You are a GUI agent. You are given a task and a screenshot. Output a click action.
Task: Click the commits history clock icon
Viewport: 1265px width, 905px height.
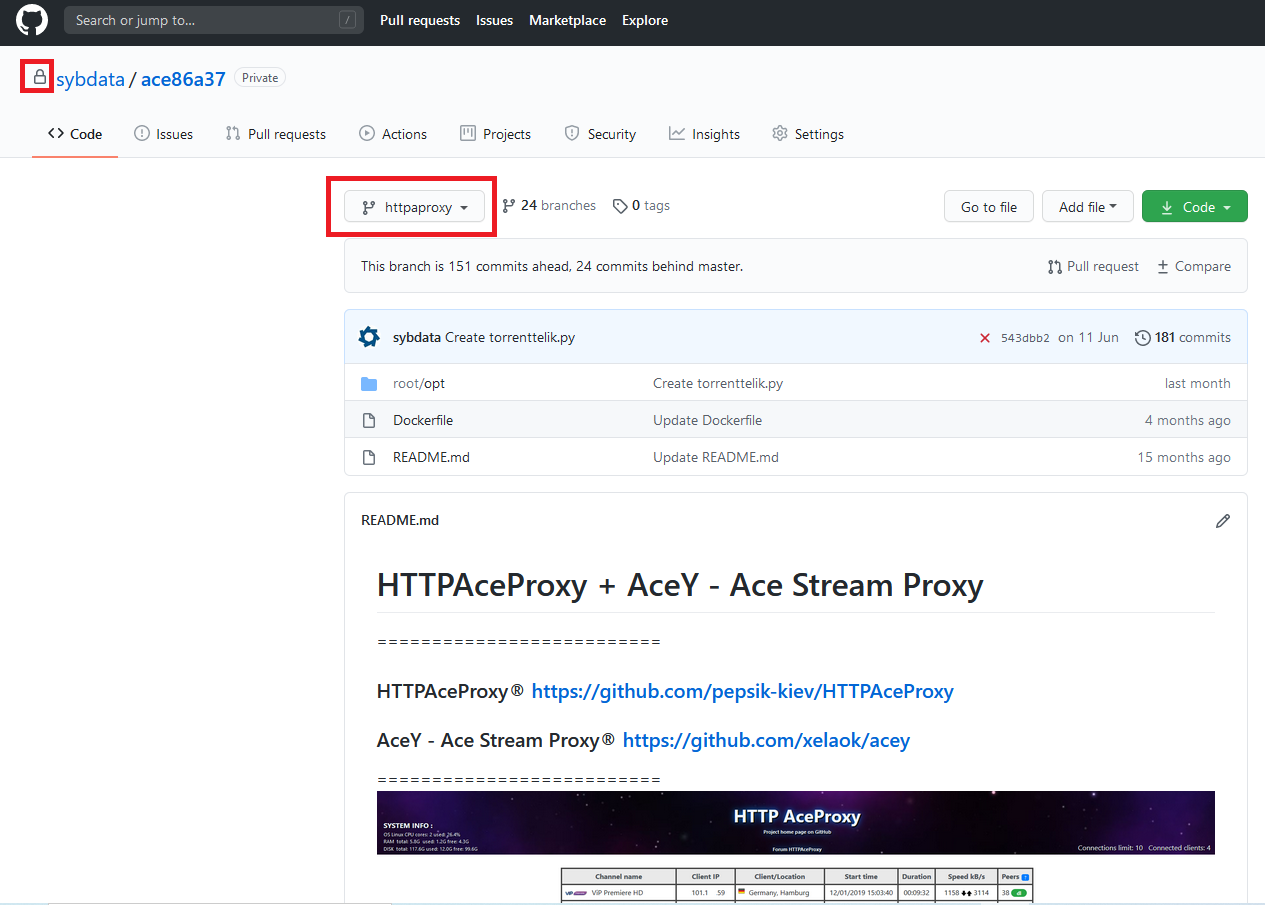(x=1142, y=338)
